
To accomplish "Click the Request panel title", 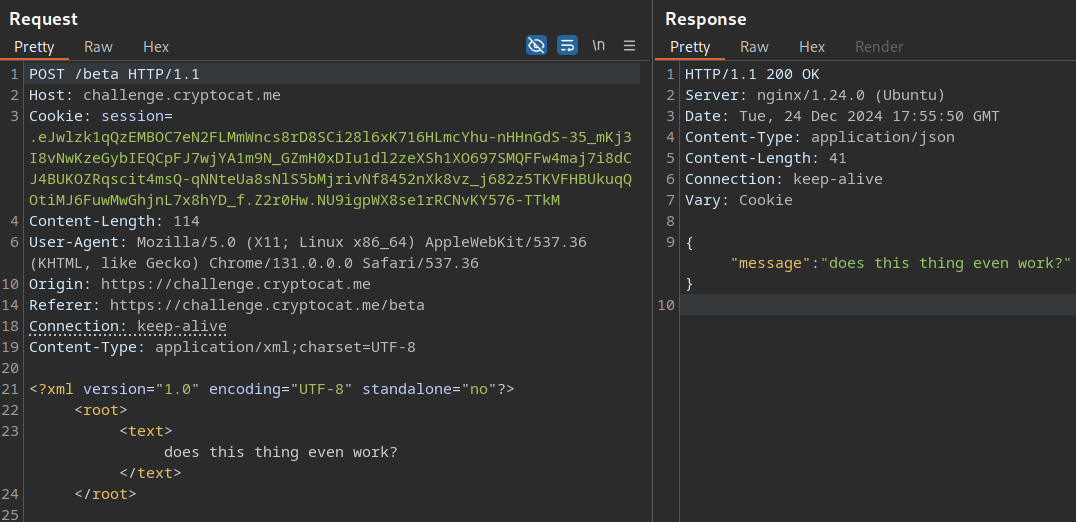I will pyautogui.click(x=43, y=19).
